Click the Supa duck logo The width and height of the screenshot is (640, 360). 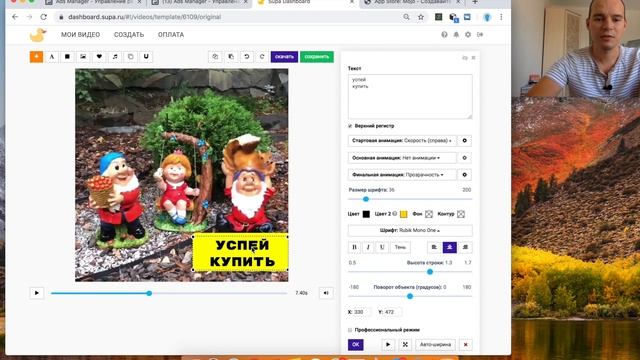click(x=38, y=35)
